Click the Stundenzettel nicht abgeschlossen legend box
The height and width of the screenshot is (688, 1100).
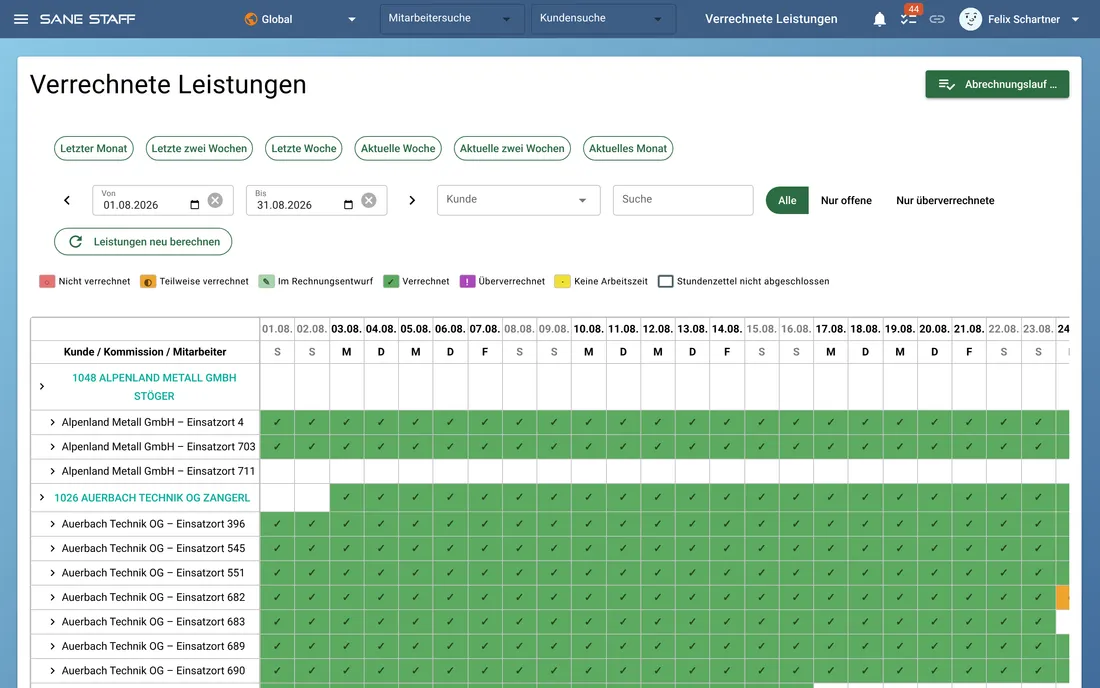pyautogui.click(x=666, y=281)
